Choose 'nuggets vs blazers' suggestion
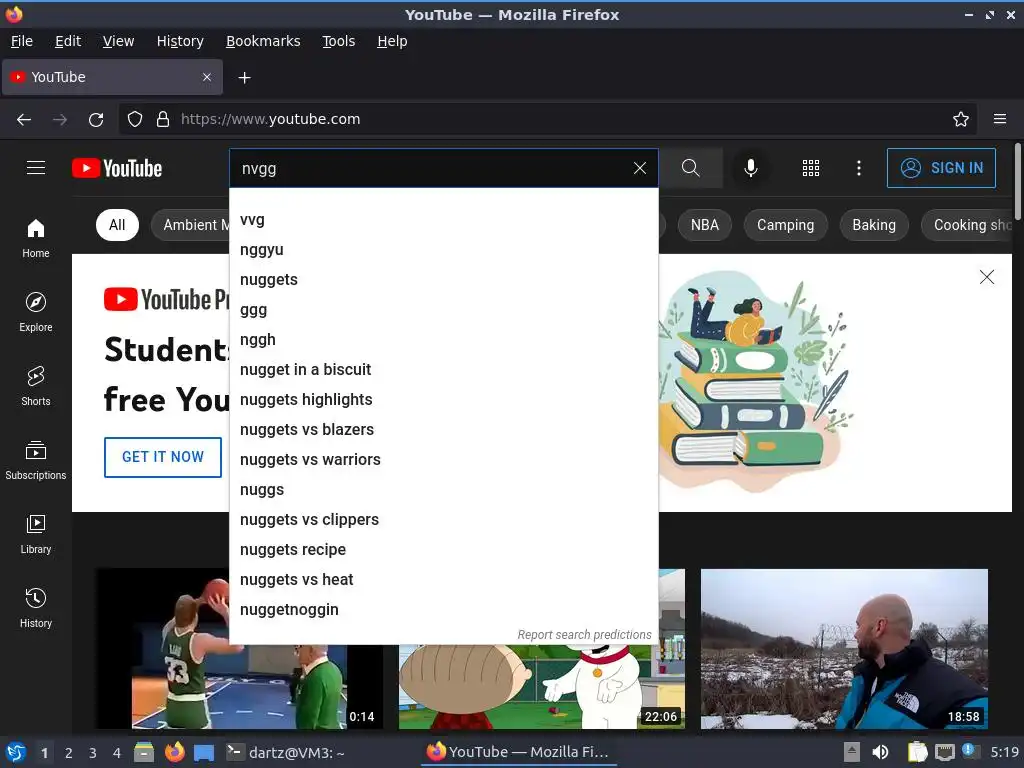 pos(443,430)
